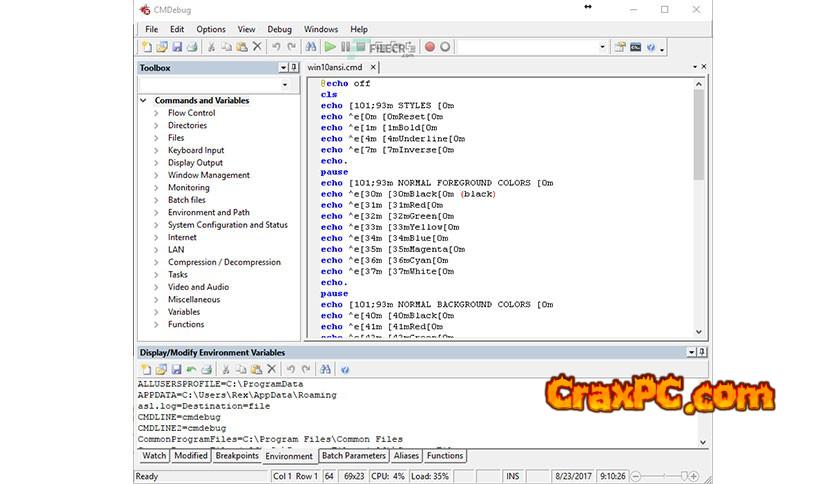Open the main toolbar combo box dropdown
The width and height of the screenshot is (836, 484).
602,47
